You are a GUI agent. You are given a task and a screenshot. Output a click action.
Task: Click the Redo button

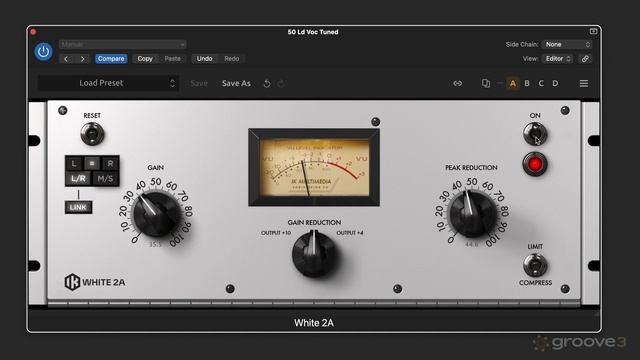[x=231, y=59]
